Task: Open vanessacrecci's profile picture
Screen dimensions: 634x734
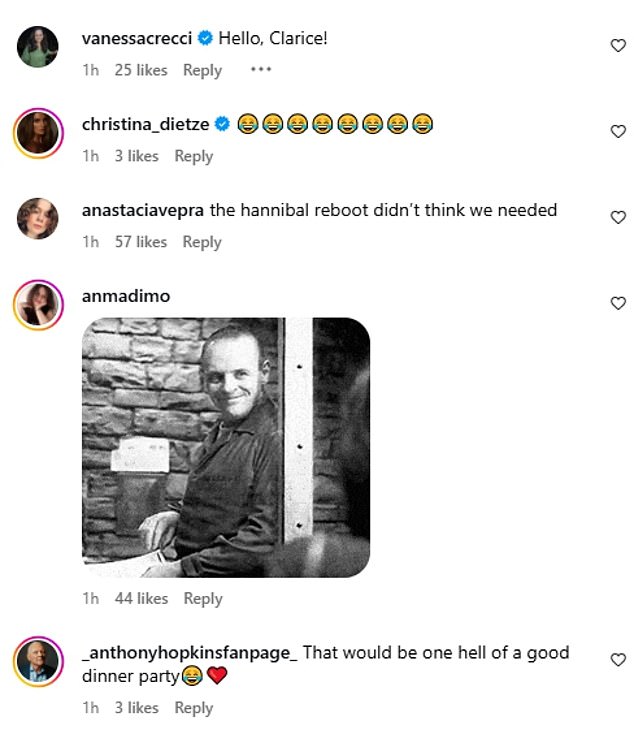Action: click(38, 47)
